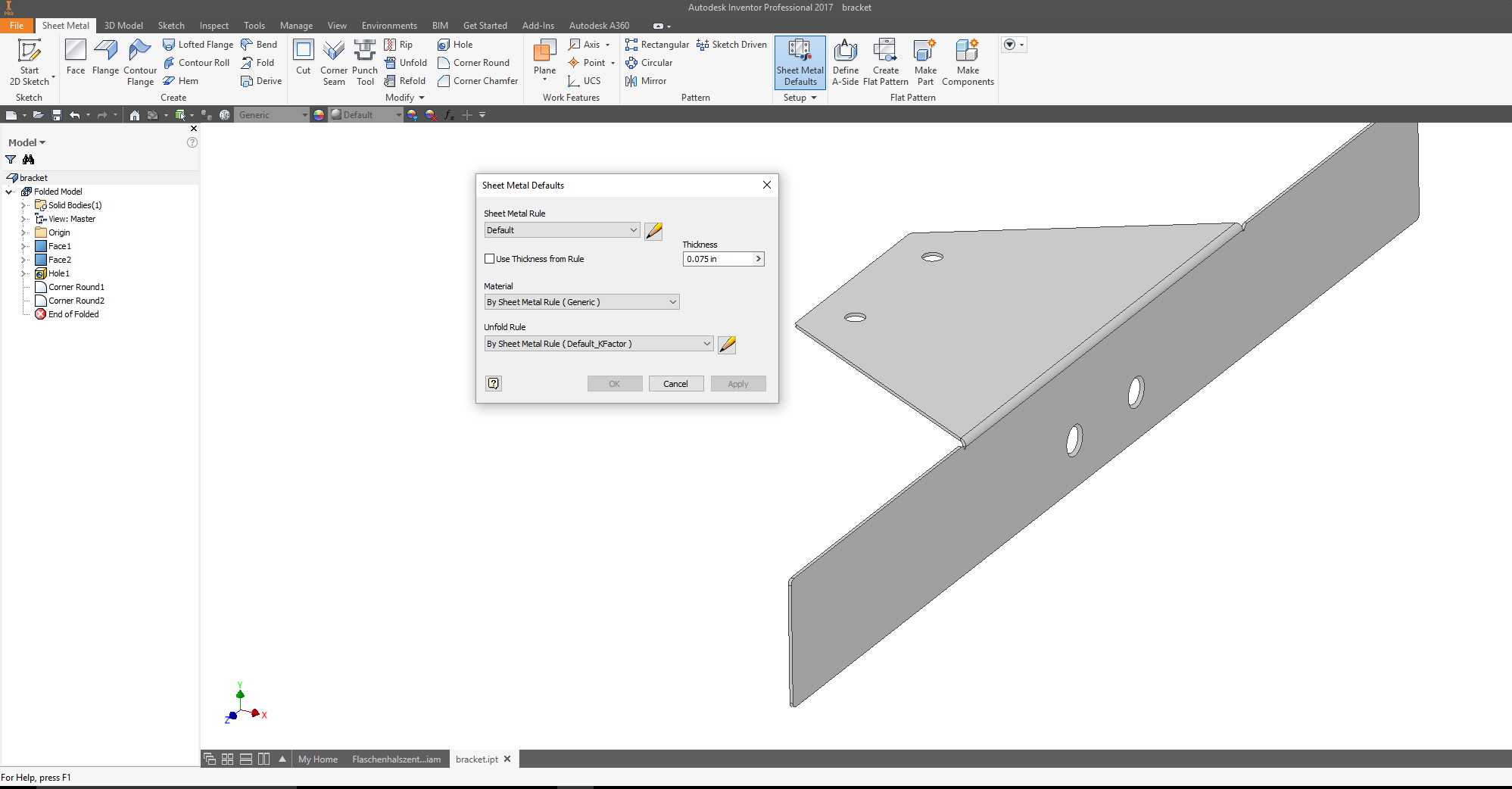This screenshot has width=1512, height=789.
Task: Select the Rip tool
Action: (398, 45)
